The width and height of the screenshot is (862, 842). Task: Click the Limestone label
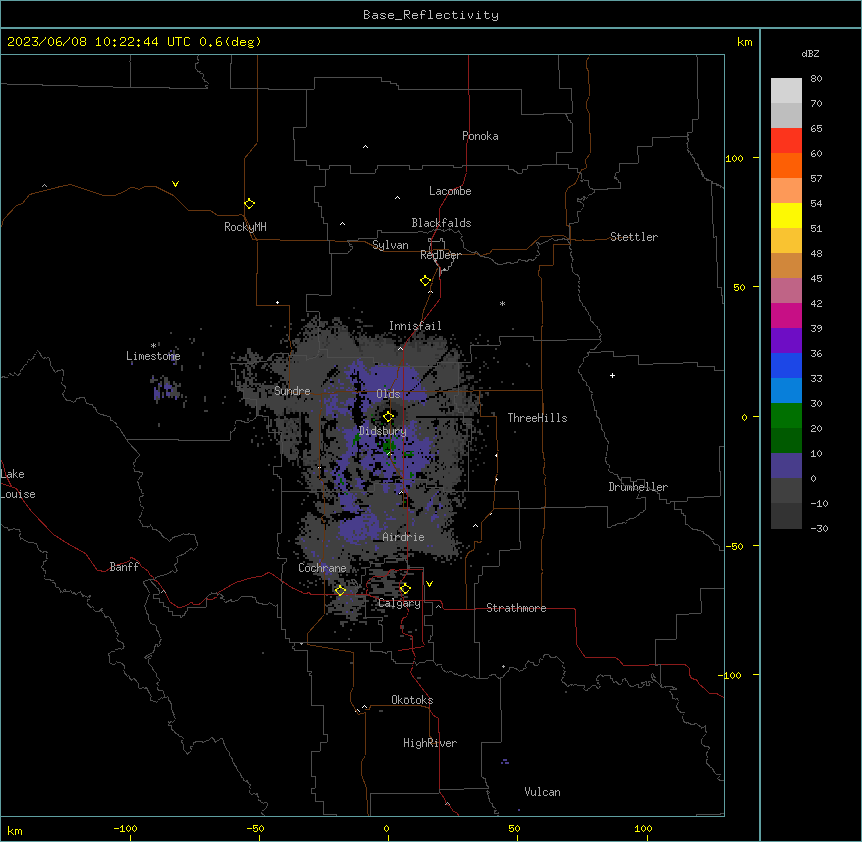coord(153,356)
